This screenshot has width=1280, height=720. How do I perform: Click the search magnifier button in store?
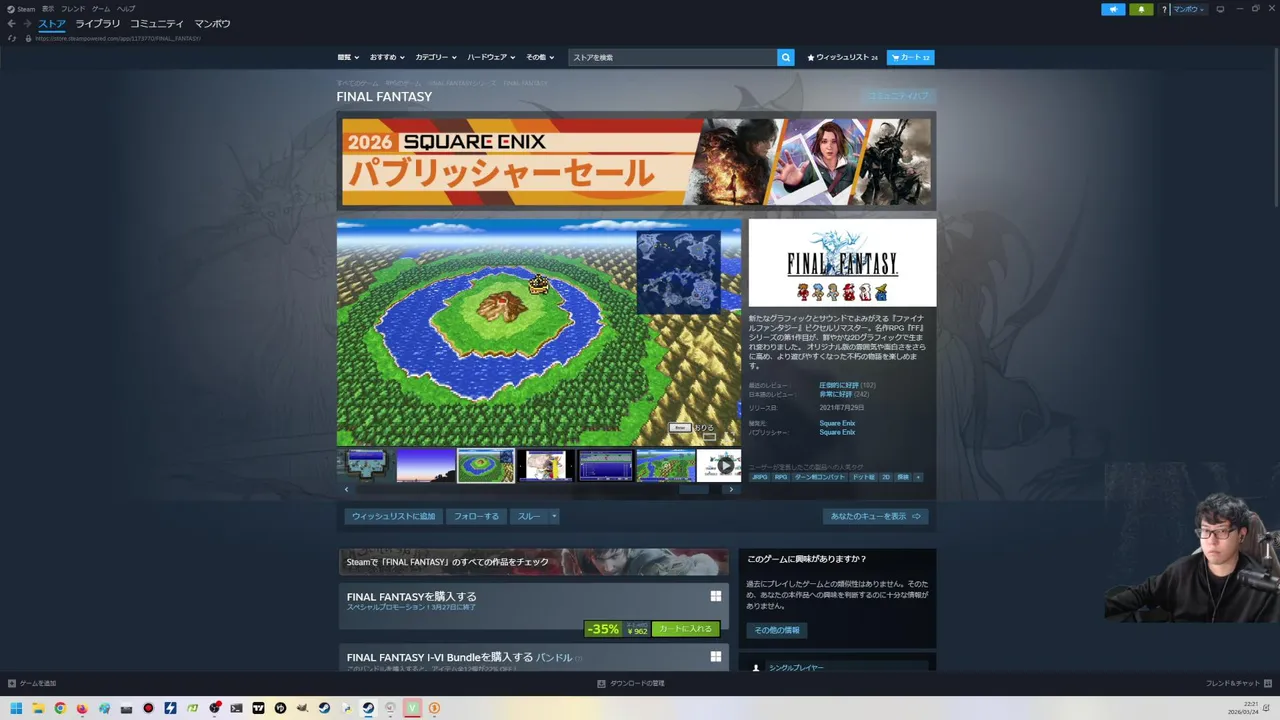click(786, 57)
